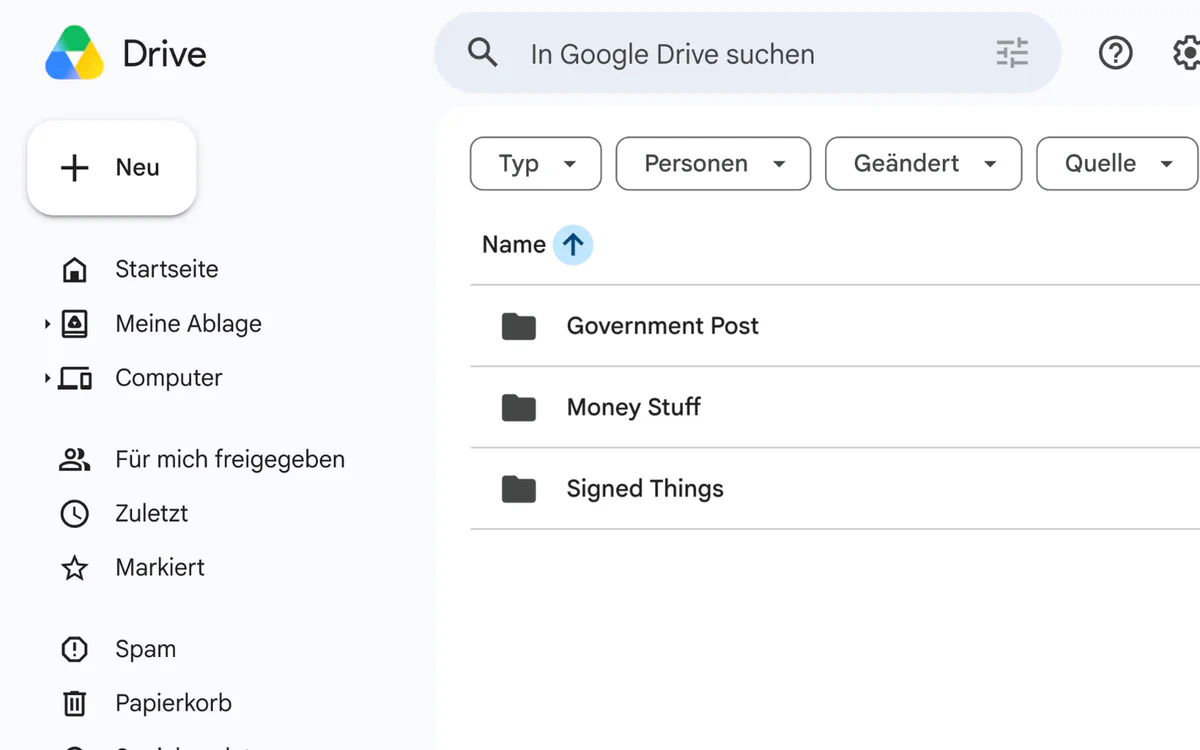Open Für mich freigegeben

[230, 460]
